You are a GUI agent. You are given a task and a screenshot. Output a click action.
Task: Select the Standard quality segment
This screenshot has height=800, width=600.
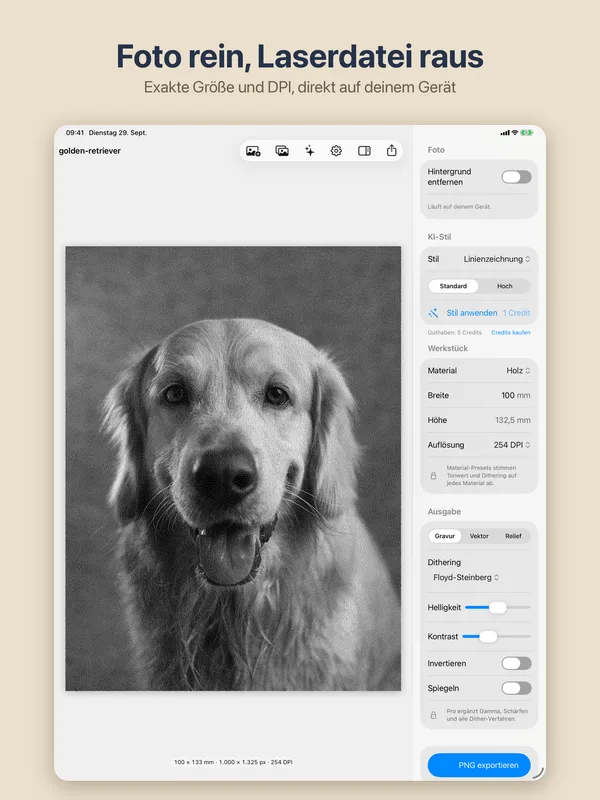click(x=453, y=286)
